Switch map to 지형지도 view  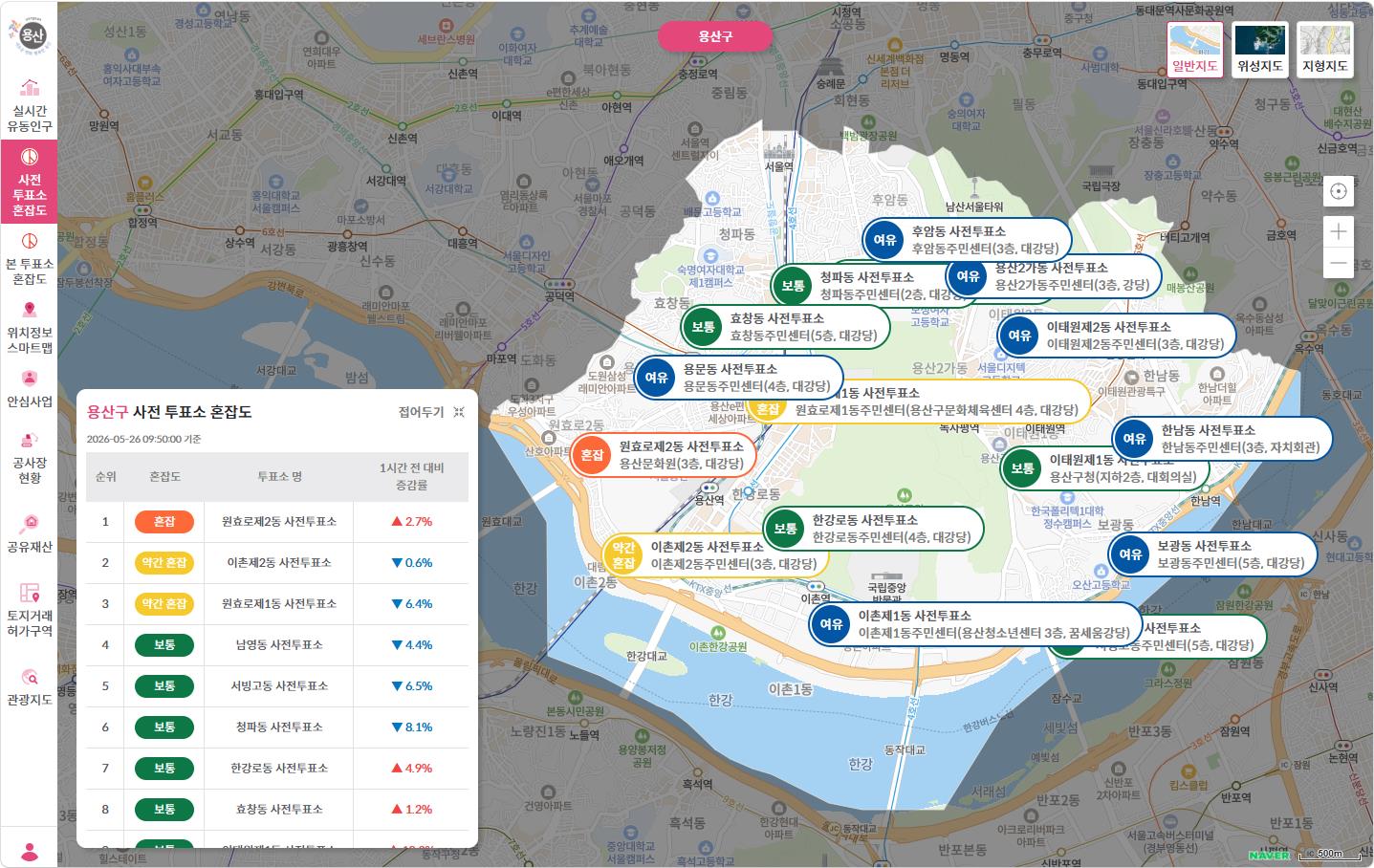pyautogui.click(x=1324, y=50)
